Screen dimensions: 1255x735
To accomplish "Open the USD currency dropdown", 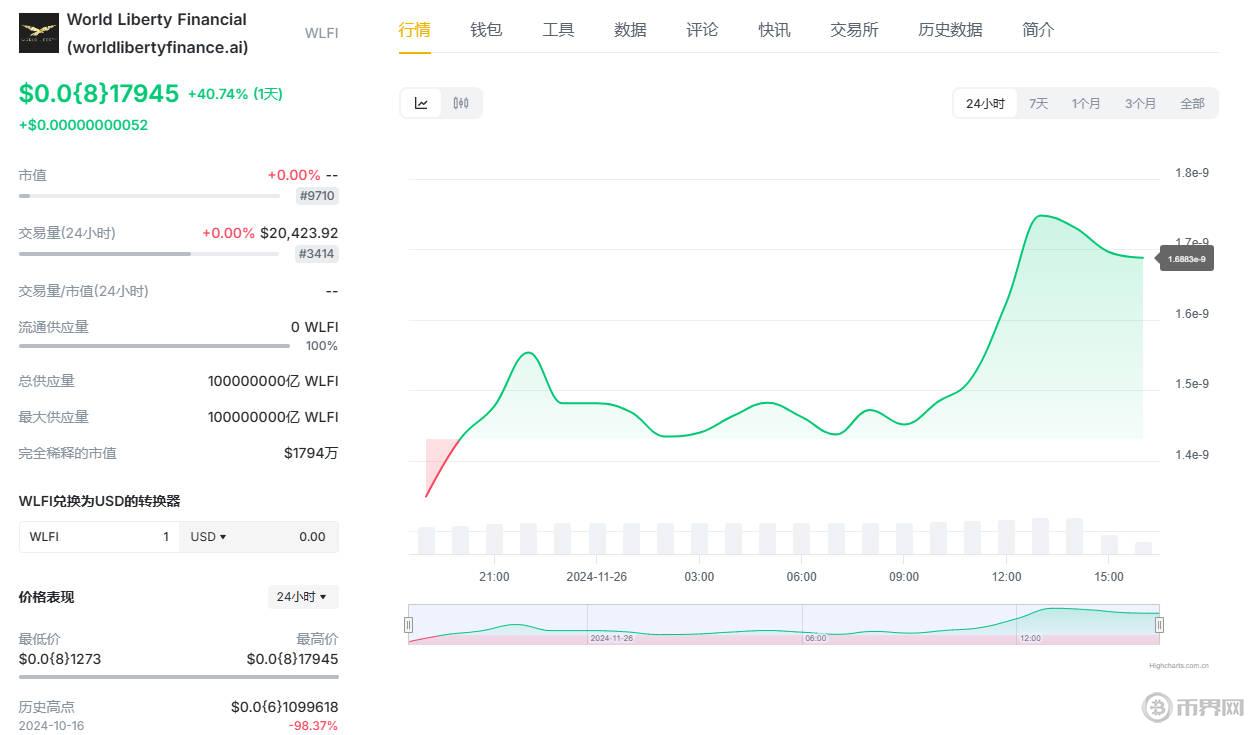I will pyautogui.click(x=208, y=537).
